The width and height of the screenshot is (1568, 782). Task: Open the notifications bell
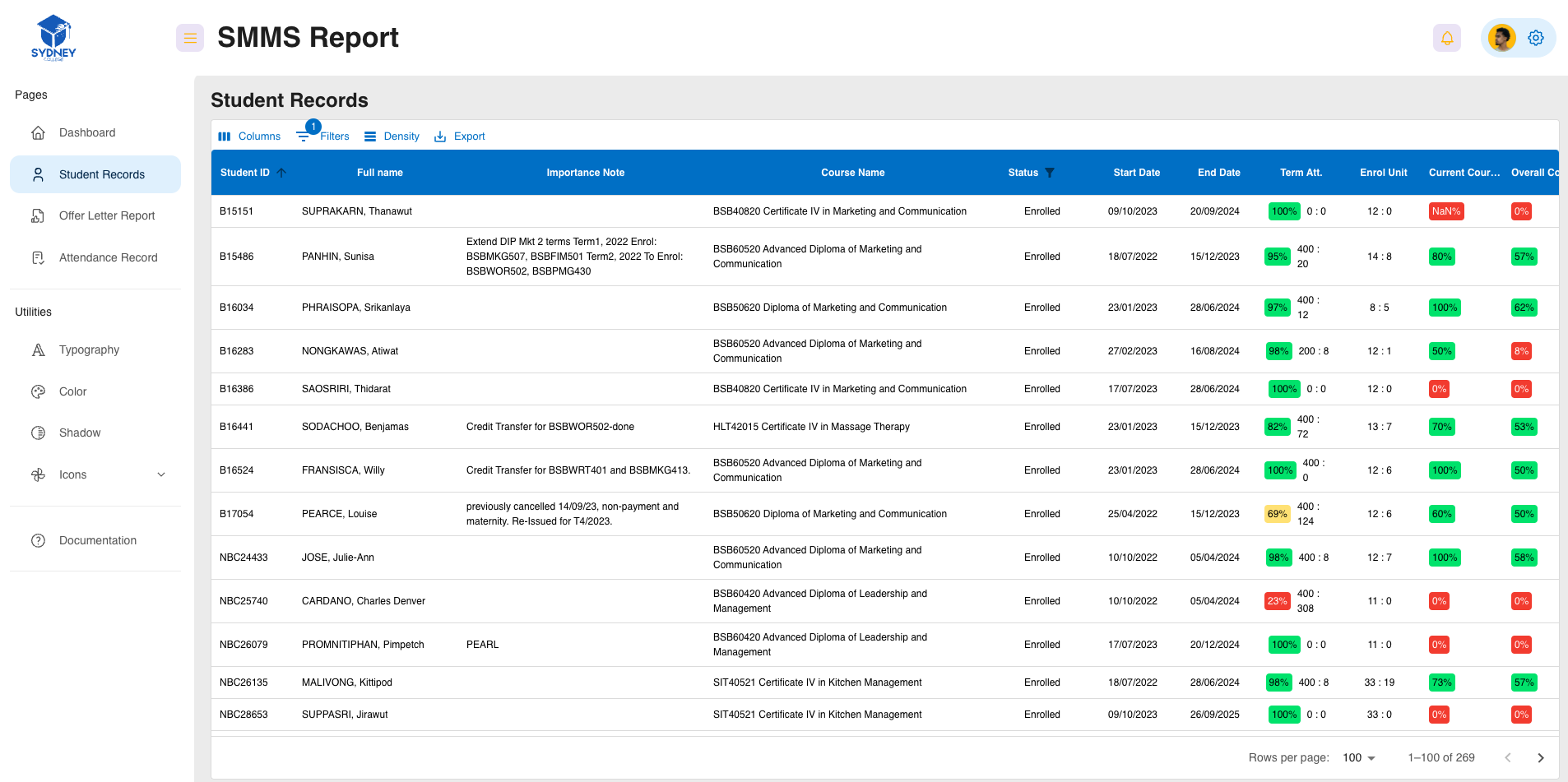[1447, 38]
